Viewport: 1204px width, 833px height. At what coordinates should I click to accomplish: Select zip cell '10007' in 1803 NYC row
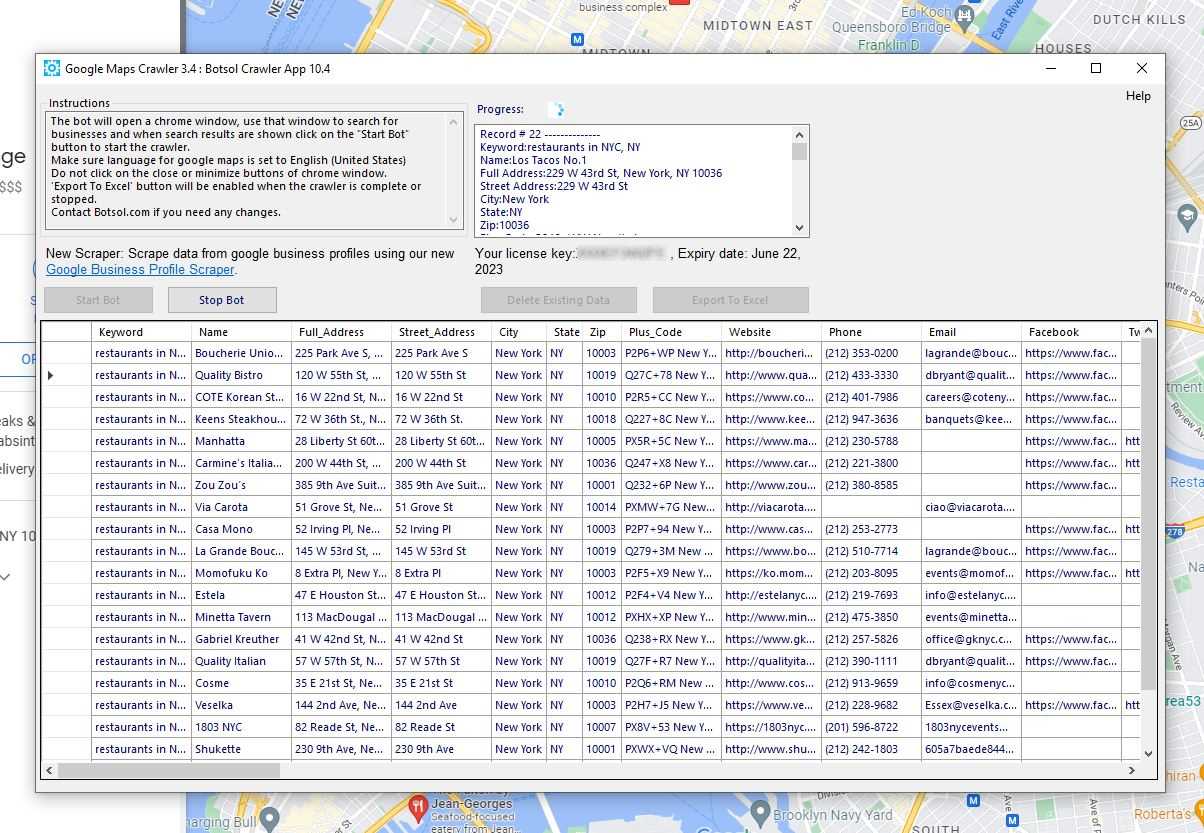(602, 727)
